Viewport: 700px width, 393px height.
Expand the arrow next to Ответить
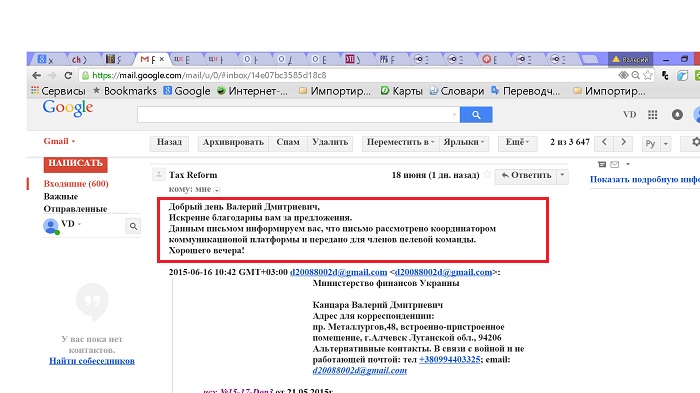click(562, 175)
